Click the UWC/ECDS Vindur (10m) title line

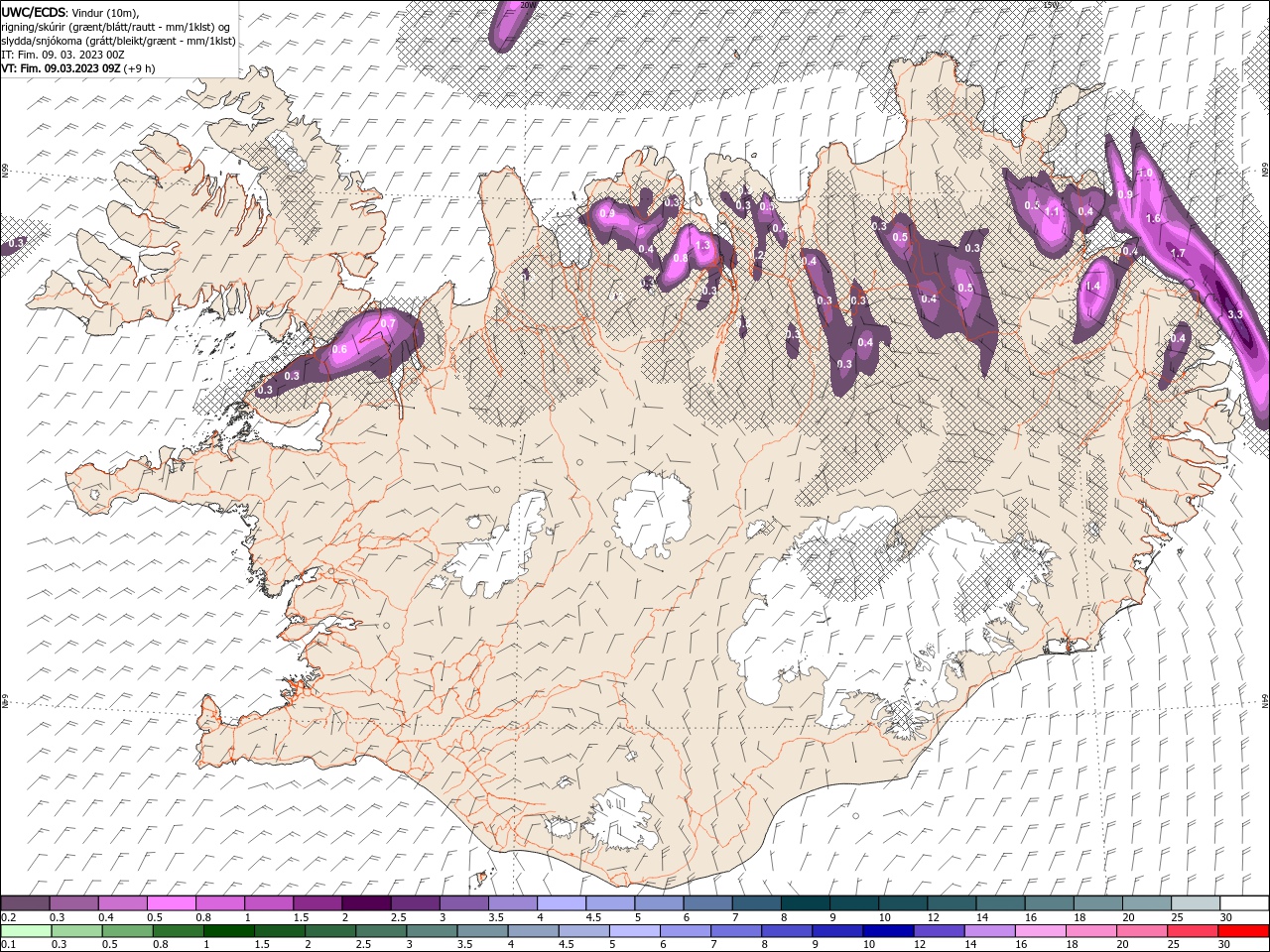70,12
